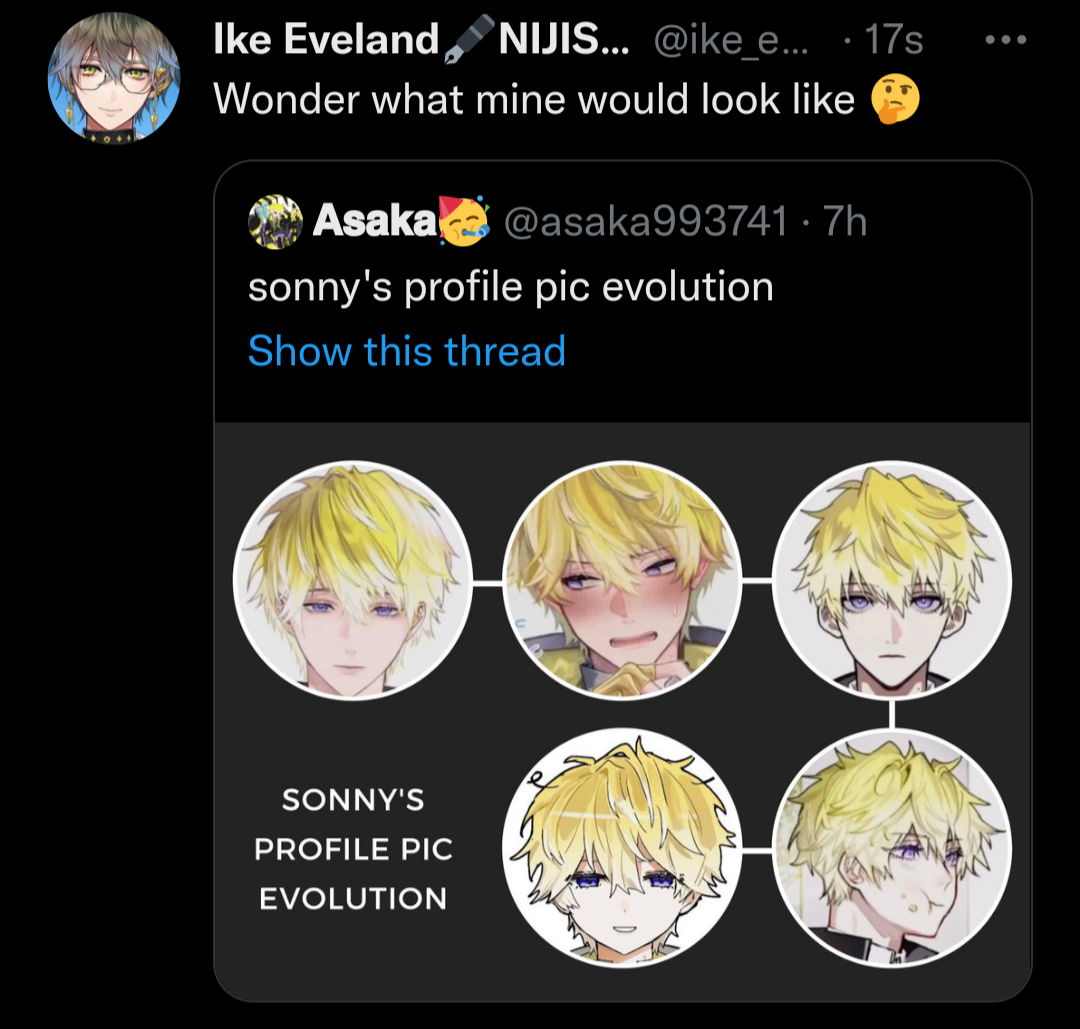Screen dimensions: 1080x1029
Task: Open the @asaka993741 handle
Action: point(647,221)
